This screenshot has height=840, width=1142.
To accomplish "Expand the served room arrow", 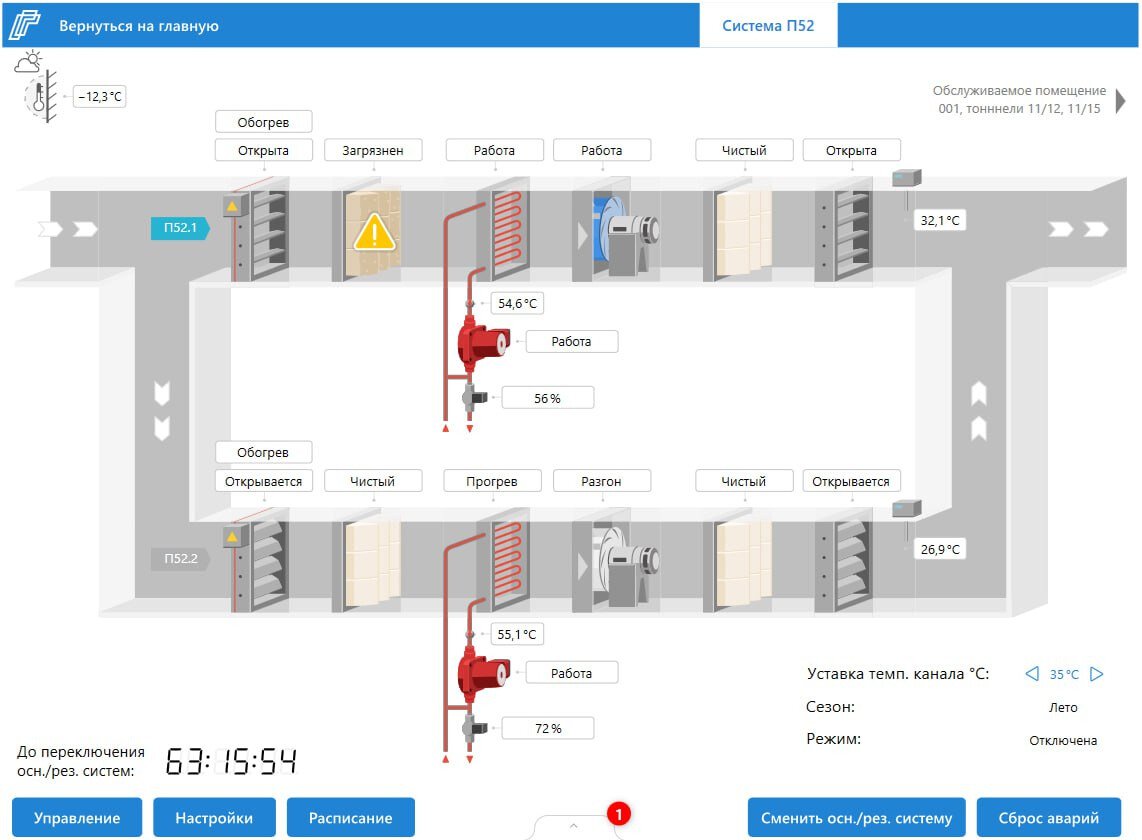I will click(1121, 100).
